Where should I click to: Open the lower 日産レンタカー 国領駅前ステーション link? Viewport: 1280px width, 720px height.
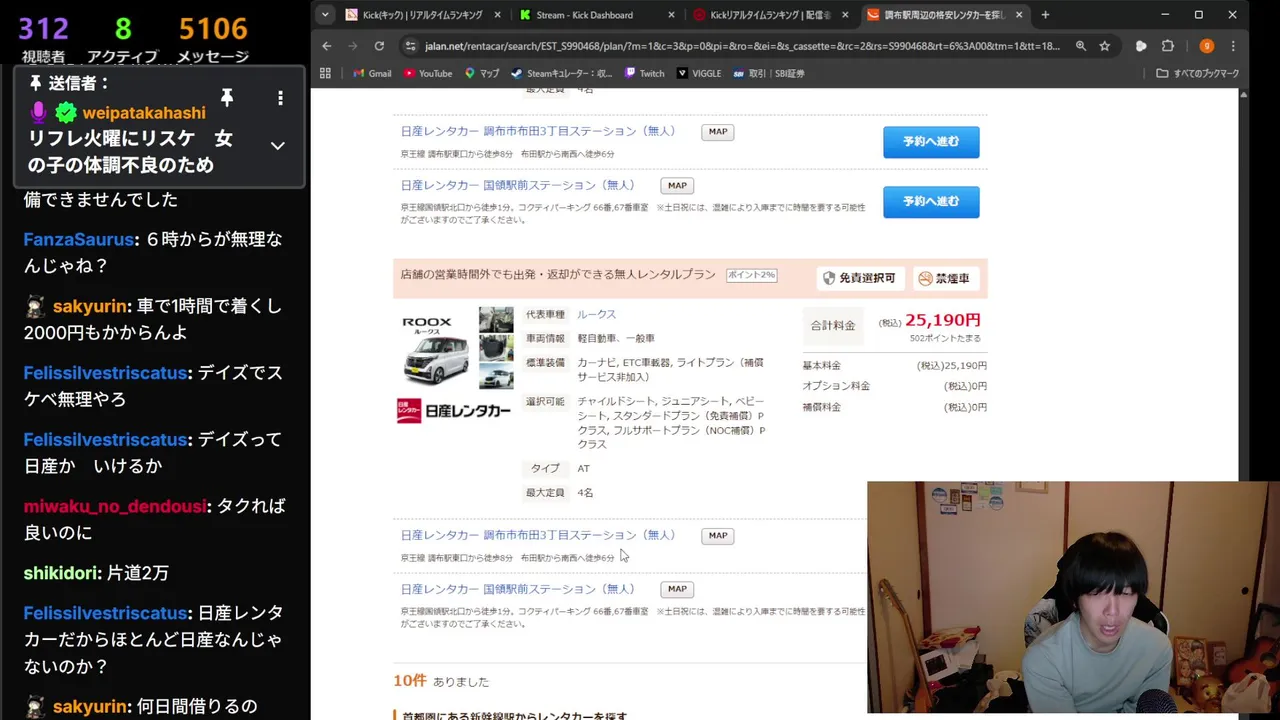(518, 589)
